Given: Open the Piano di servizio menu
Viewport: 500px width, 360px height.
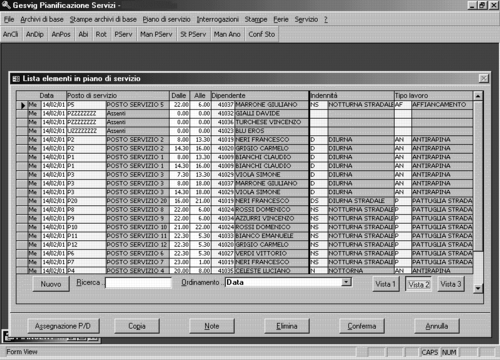Looking at the screenshot, I should (166, 19).
